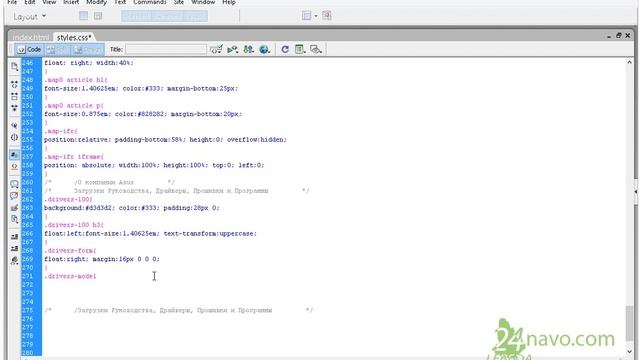This screenshot has width=640, height=360.
Task: Switch to Split view button
Action: point(57,49)
